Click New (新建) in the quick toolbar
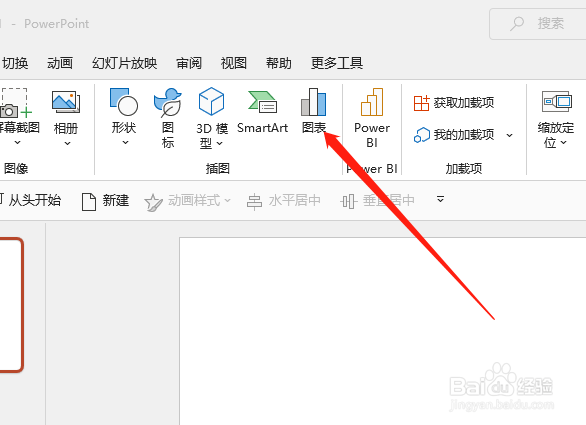The image size is (586, 425). [x=105, y=201]
